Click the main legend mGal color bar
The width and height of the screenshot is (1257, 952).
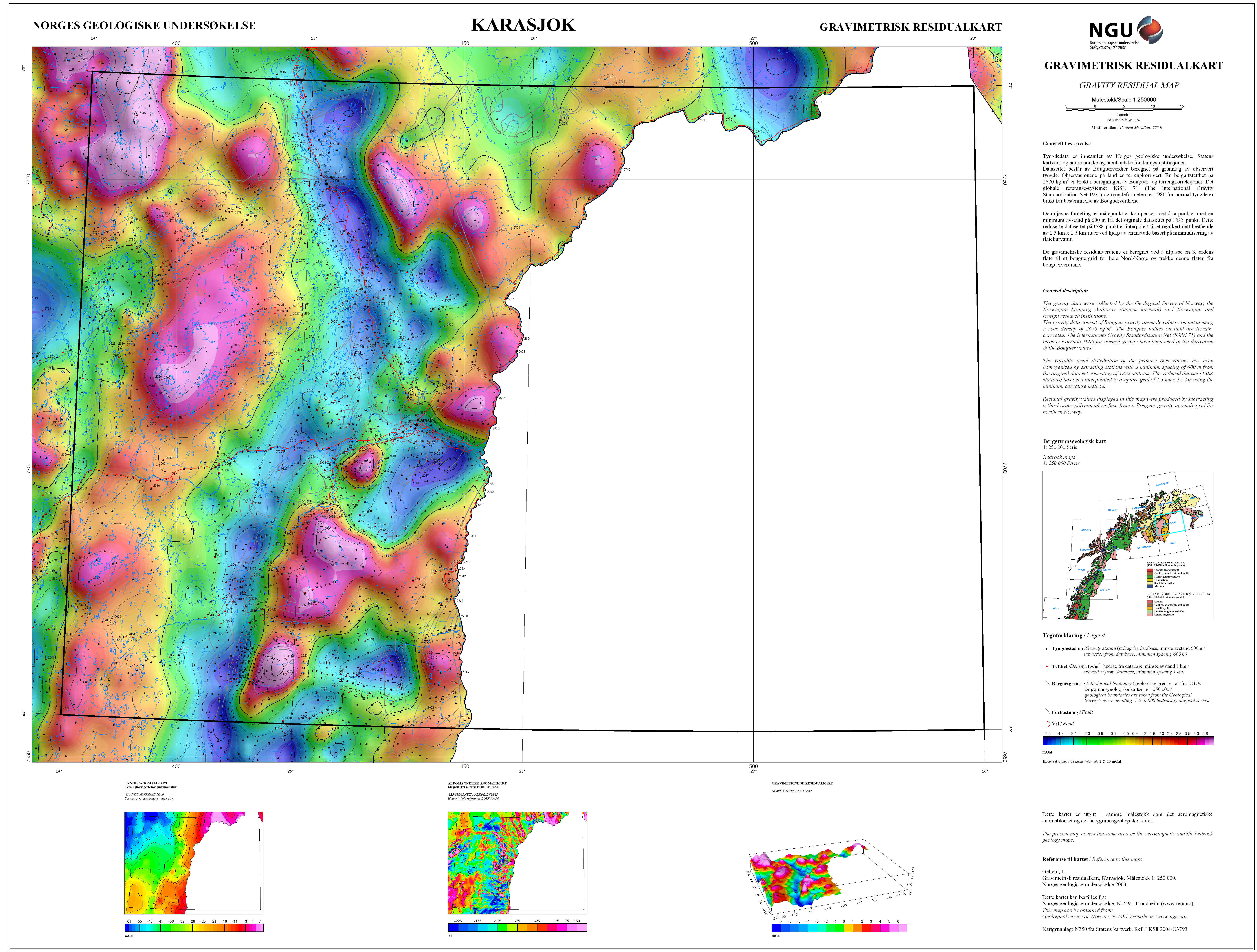click(1128, 741)
